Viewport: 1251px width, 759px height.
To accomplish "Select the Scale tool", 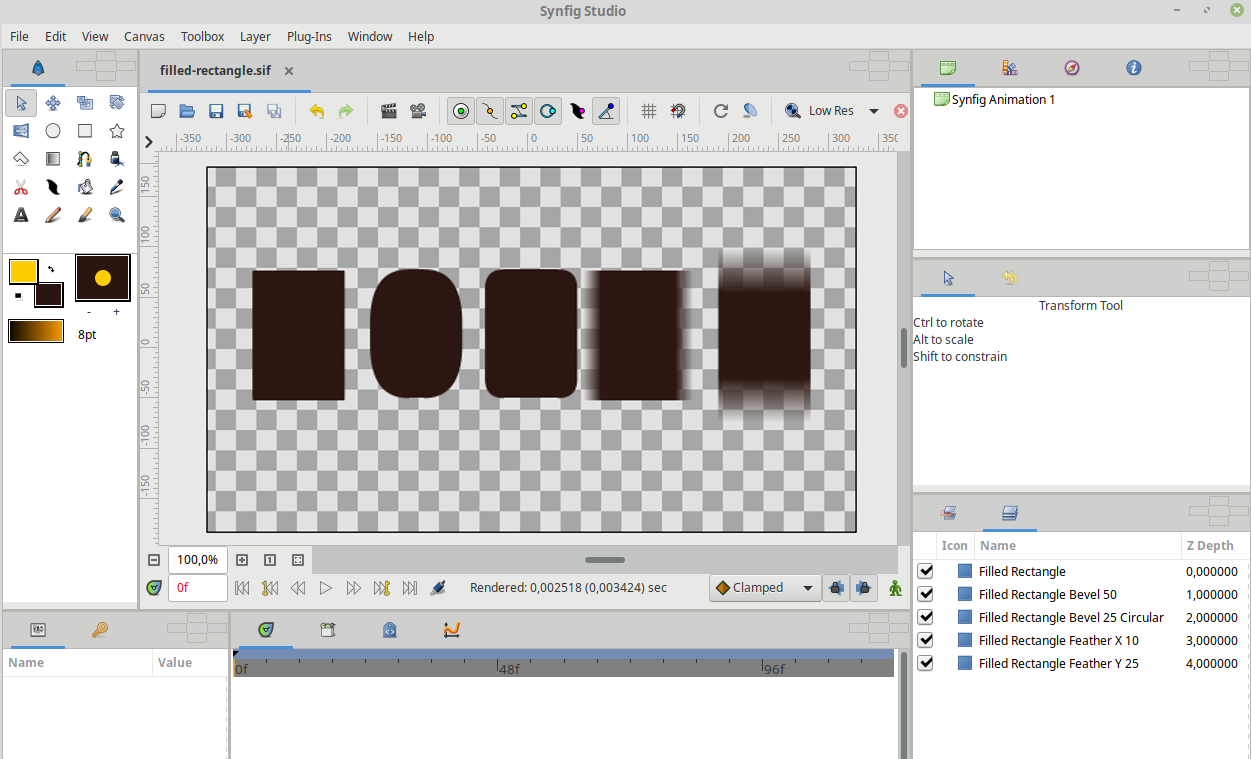I will pos(85,102).
